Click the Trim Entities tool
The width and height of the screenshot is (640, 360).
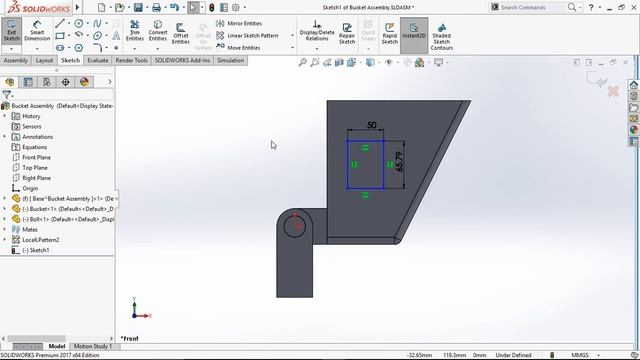[x=134, y=31]
